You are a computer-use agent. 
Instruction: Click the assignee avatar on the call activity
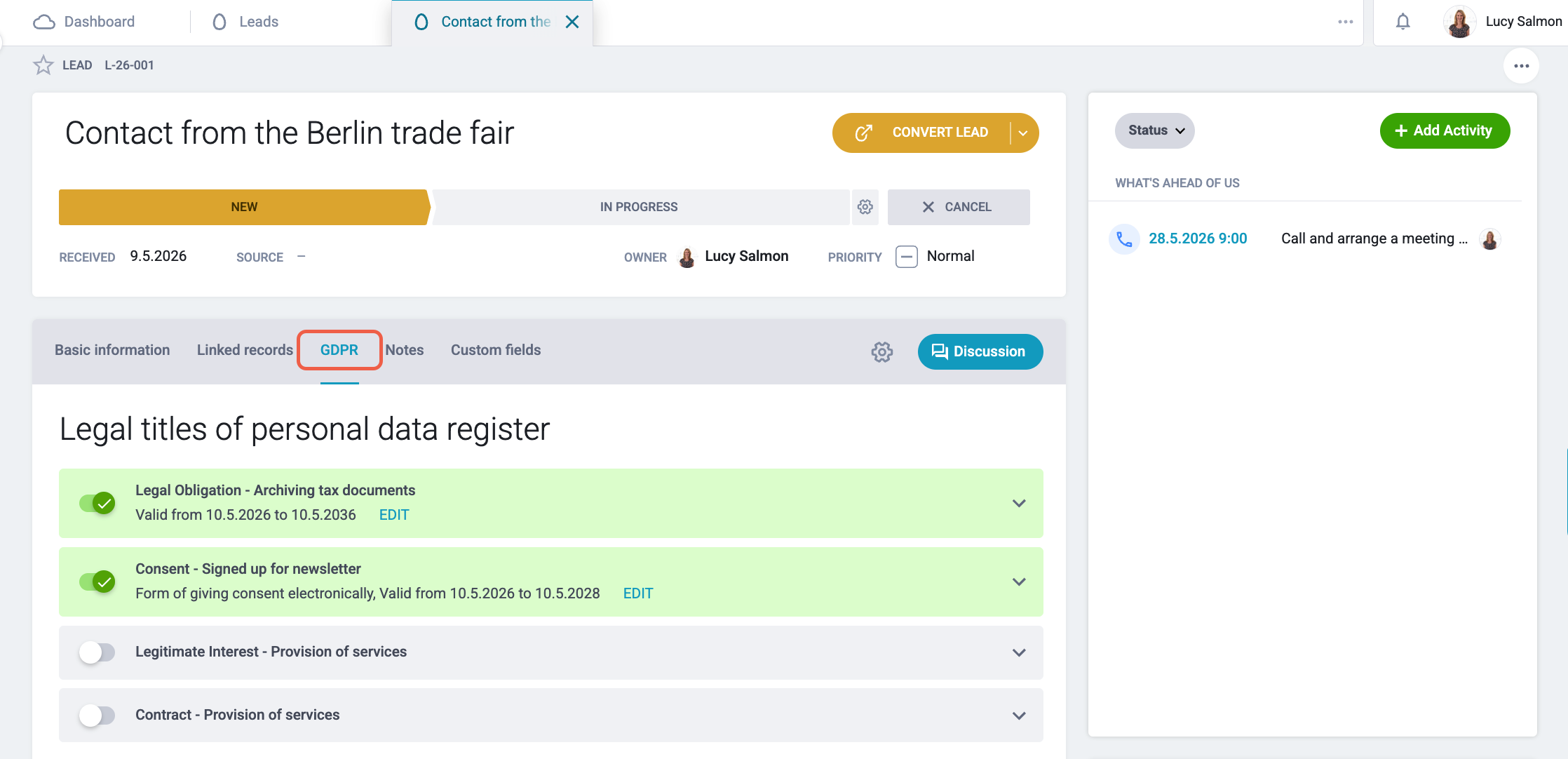(1490, 239)
